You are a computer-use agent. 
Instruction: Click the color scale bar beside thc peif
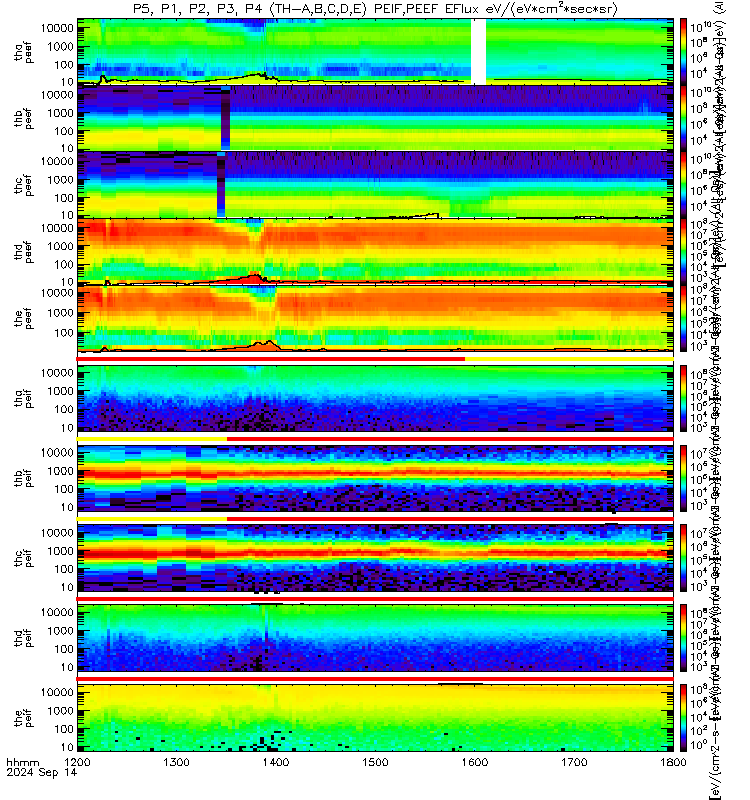tap(683, 558)
